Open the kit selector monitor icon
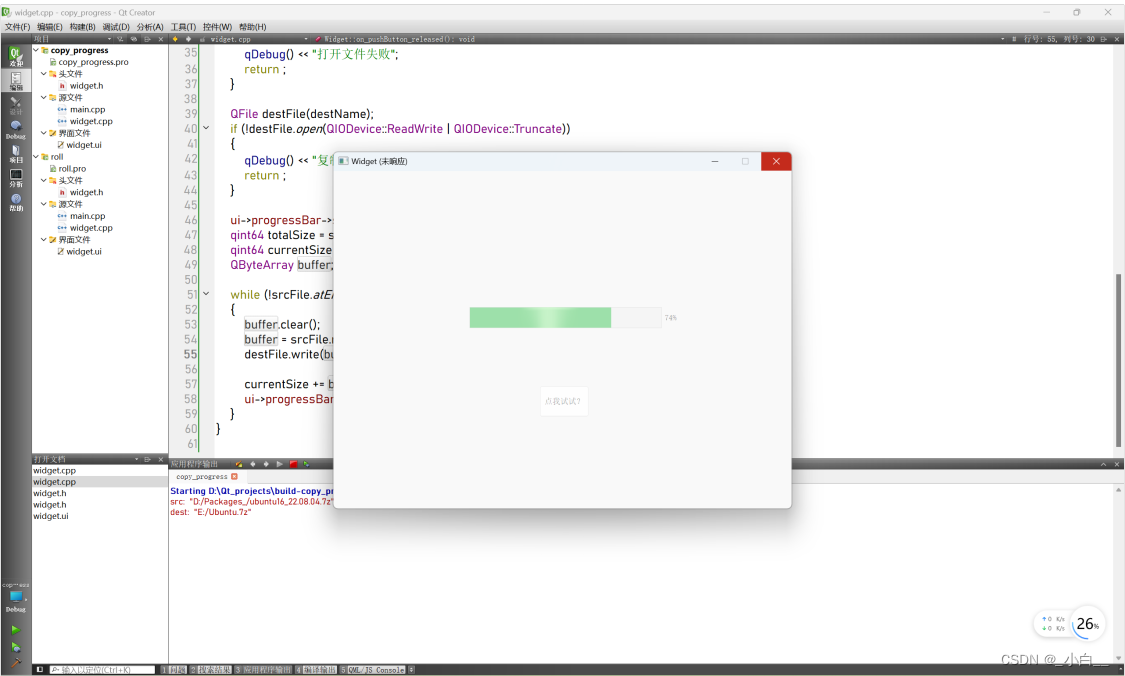Screen dimensions: 1125x676 (15, 598)
